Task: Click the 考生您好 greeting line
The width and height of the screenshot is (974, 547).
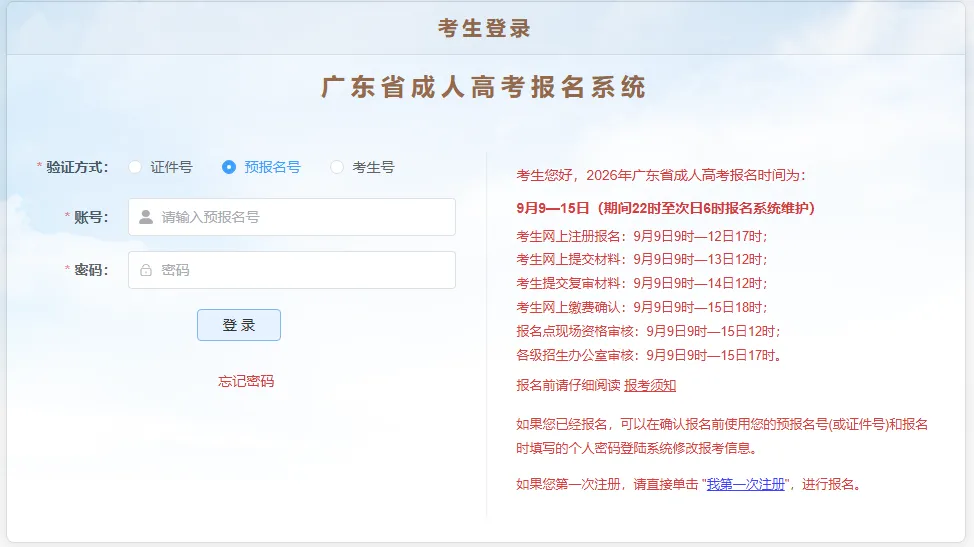Action: pyautogui.click(x=661, y=175)
